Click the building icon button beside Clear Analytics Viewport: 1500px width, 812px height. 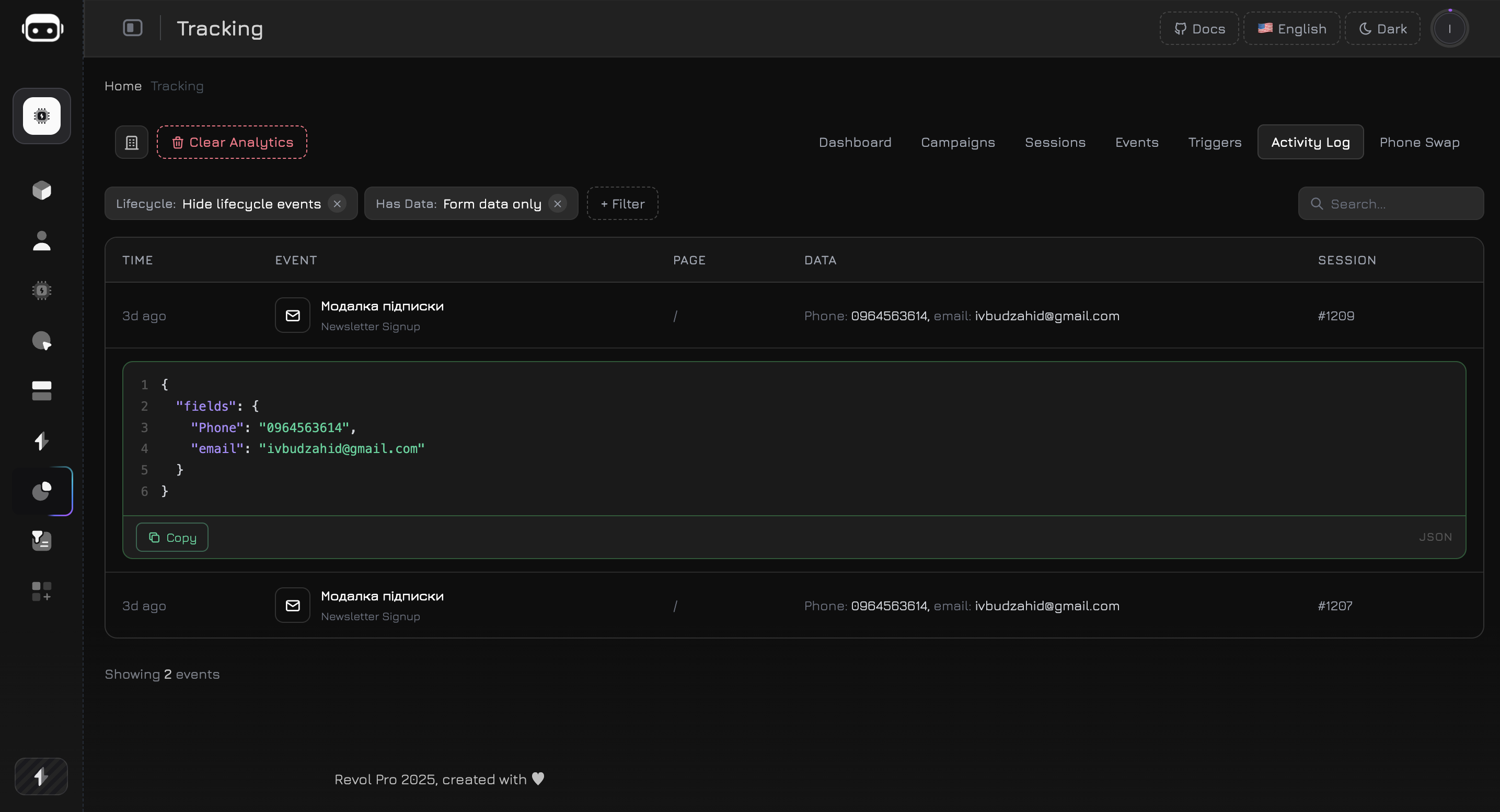[132, 143]
